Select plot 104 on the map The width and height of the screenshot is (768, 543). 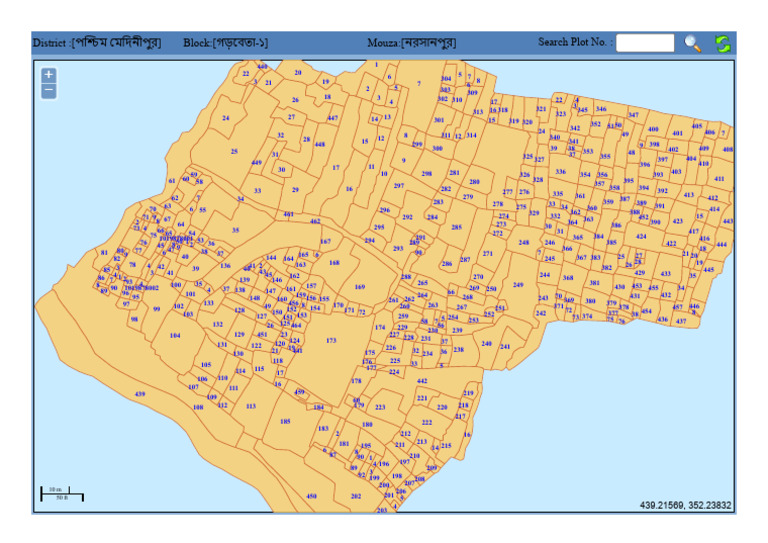pyautogui.click(x=175, y=336)
